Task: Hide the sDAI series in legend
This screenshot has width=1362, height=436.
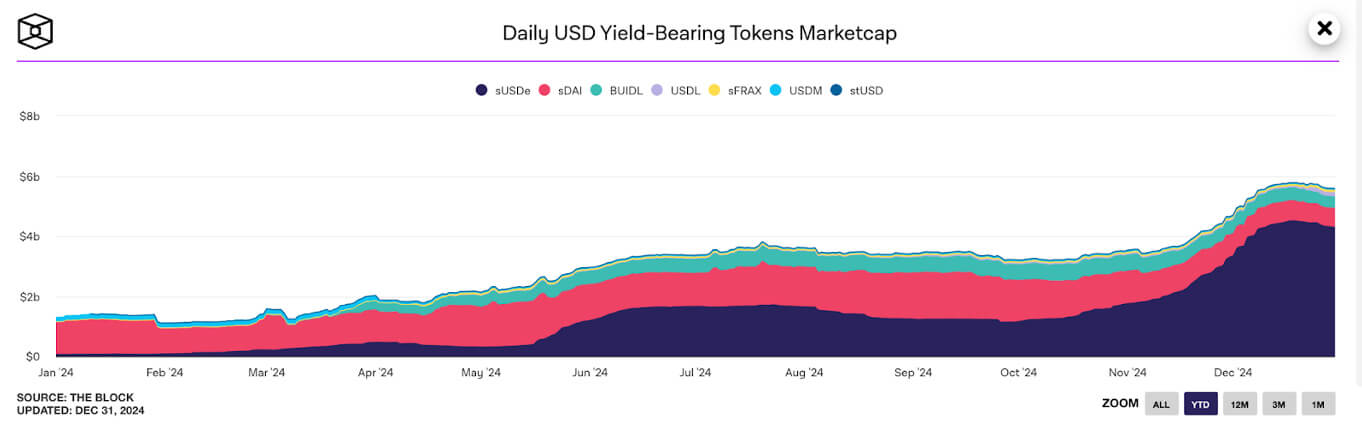Action: pos(546,91)
